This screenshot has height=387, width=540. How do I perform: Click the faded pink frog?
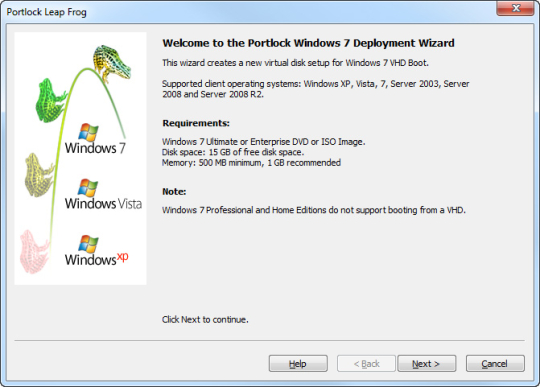pos(34,252)
